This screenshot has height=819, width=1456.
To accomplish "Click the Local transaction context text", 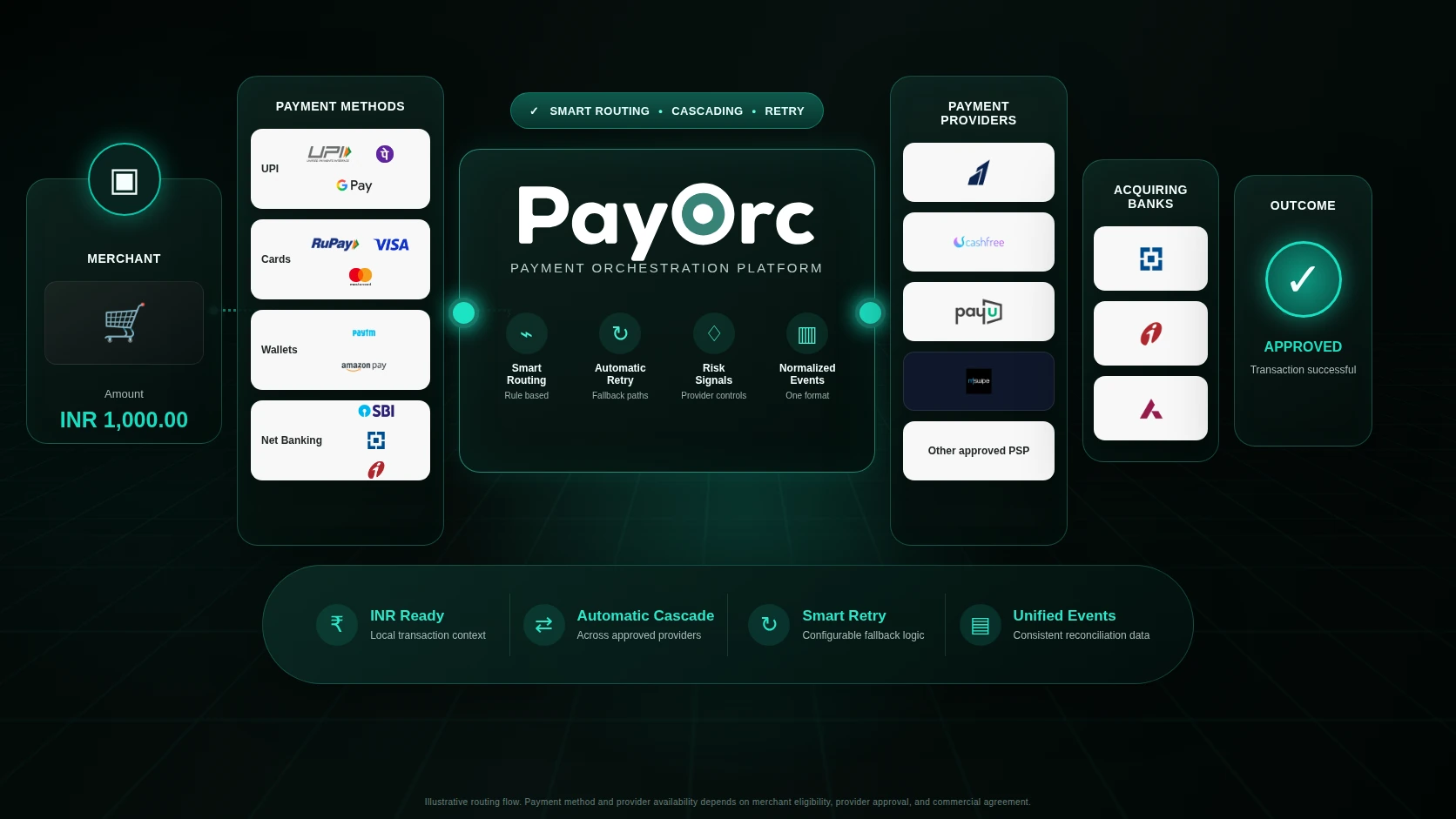I will [428, 635].
